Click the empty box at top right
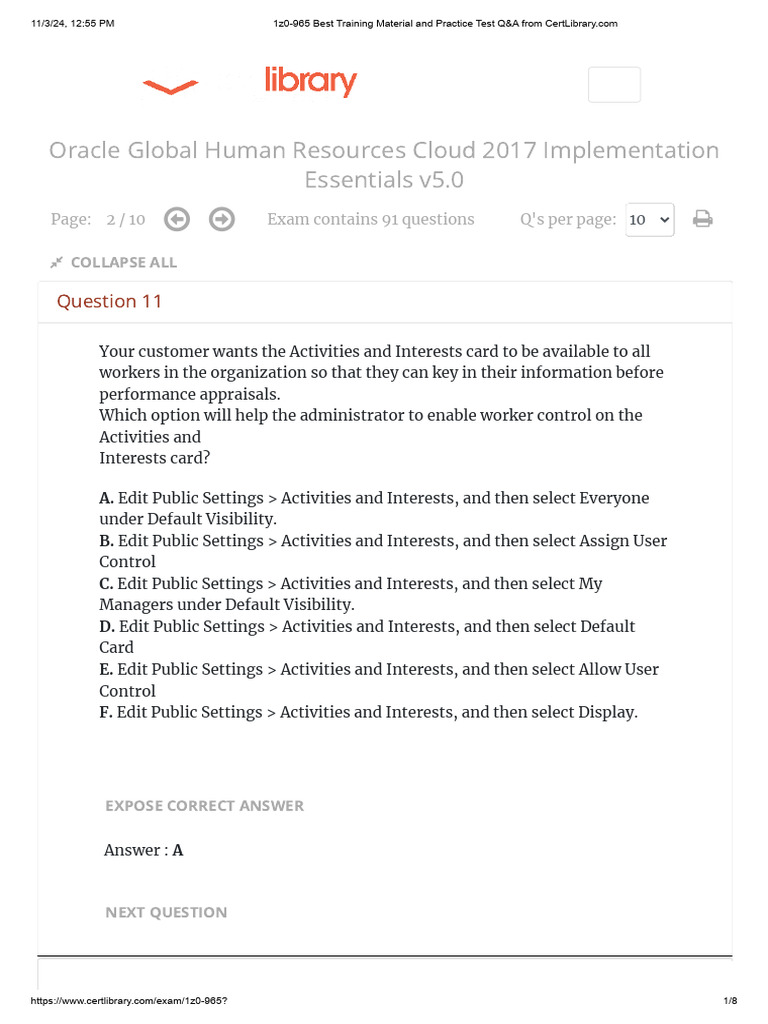This screenshot has width=768, height=1024. click(x=614, y=85)
